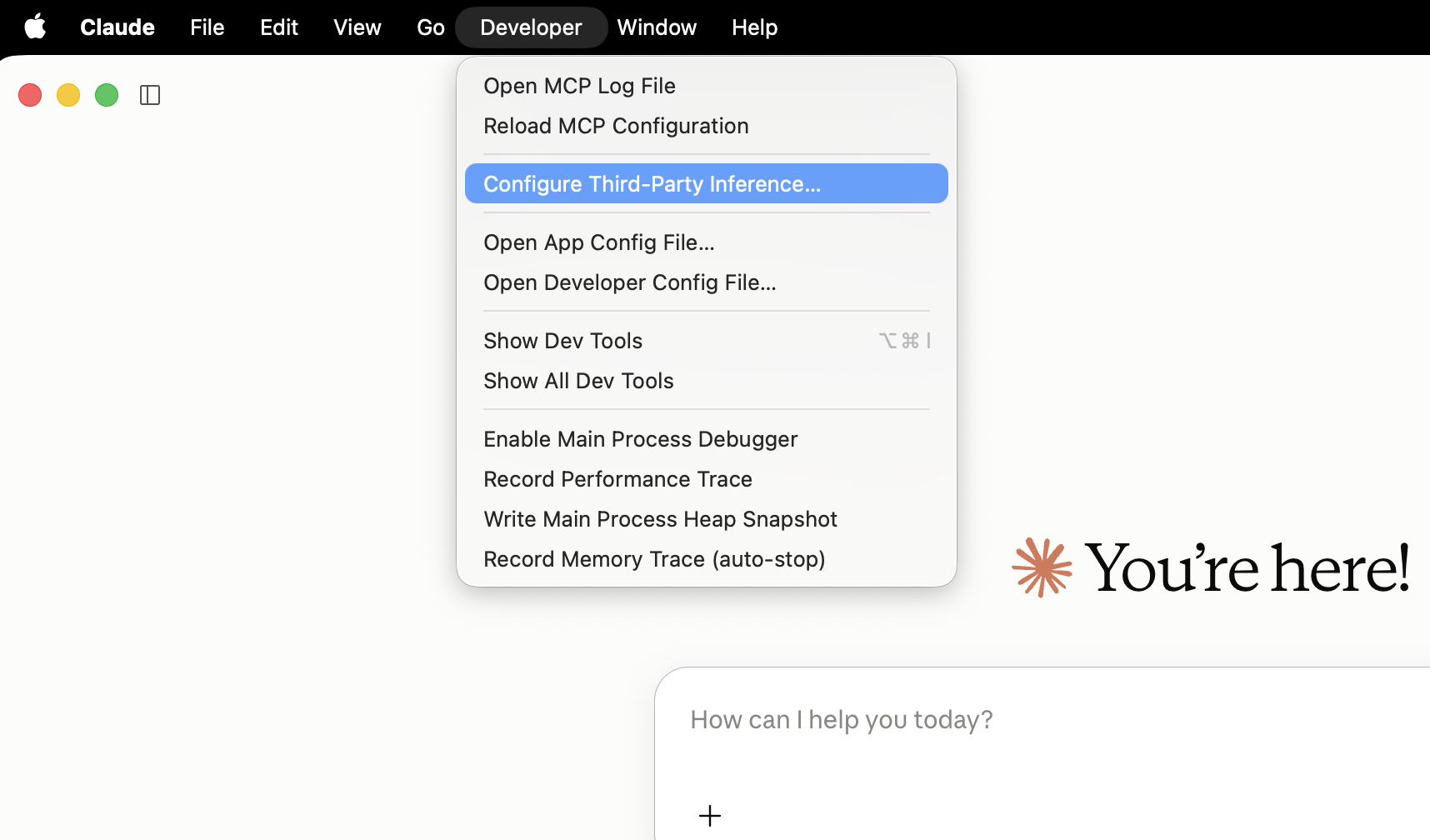The height and width of the screenshot is (840, 1430).
Task: Open the Claude app menu
Action: [117, 27]
